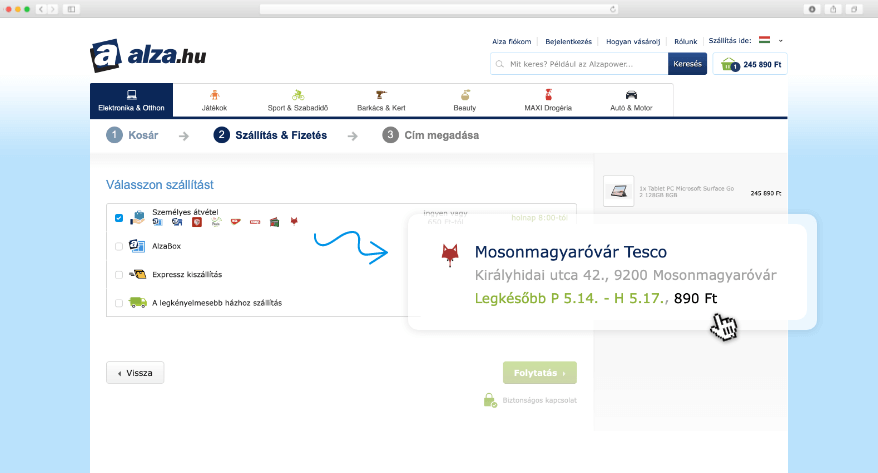Screen dimensions: 878x473
Task: Click the flat red rectangular pickup-point icon
Action: pos(255,222)
